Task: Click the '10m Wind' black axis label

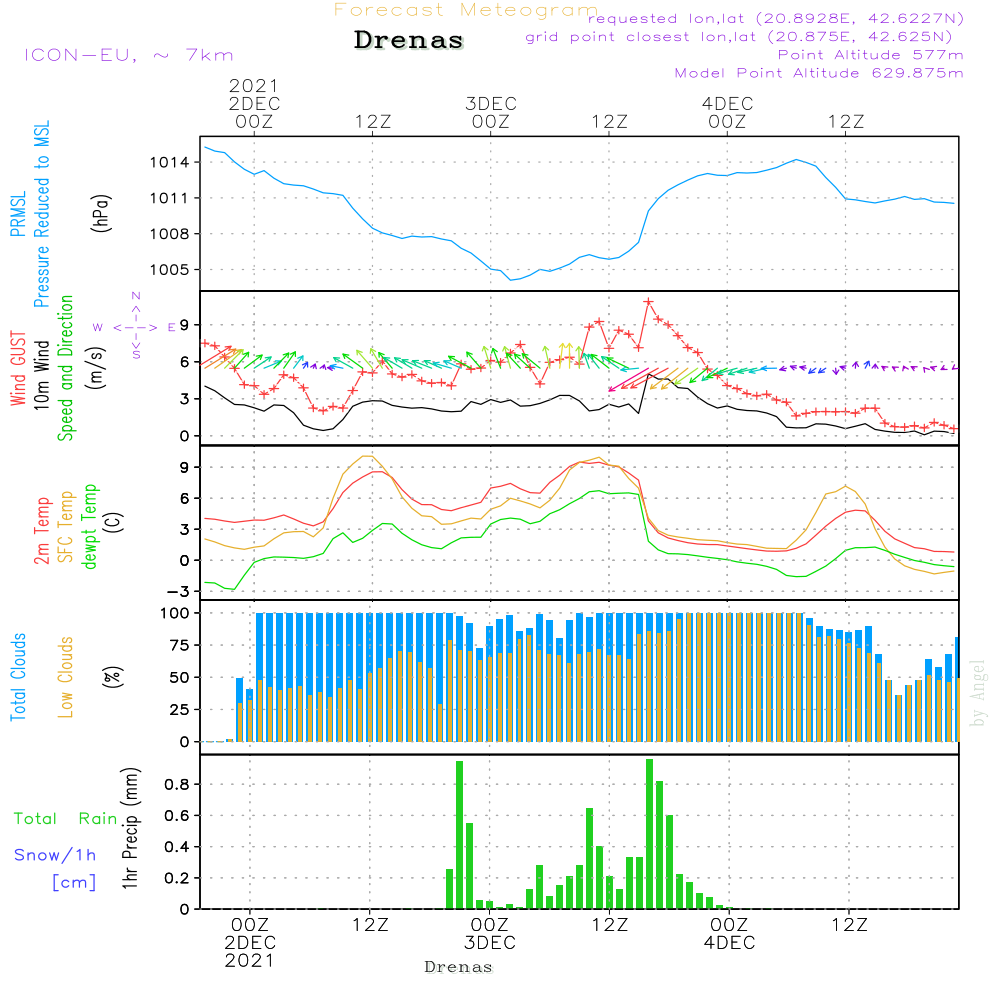Action: coord(41,375)
